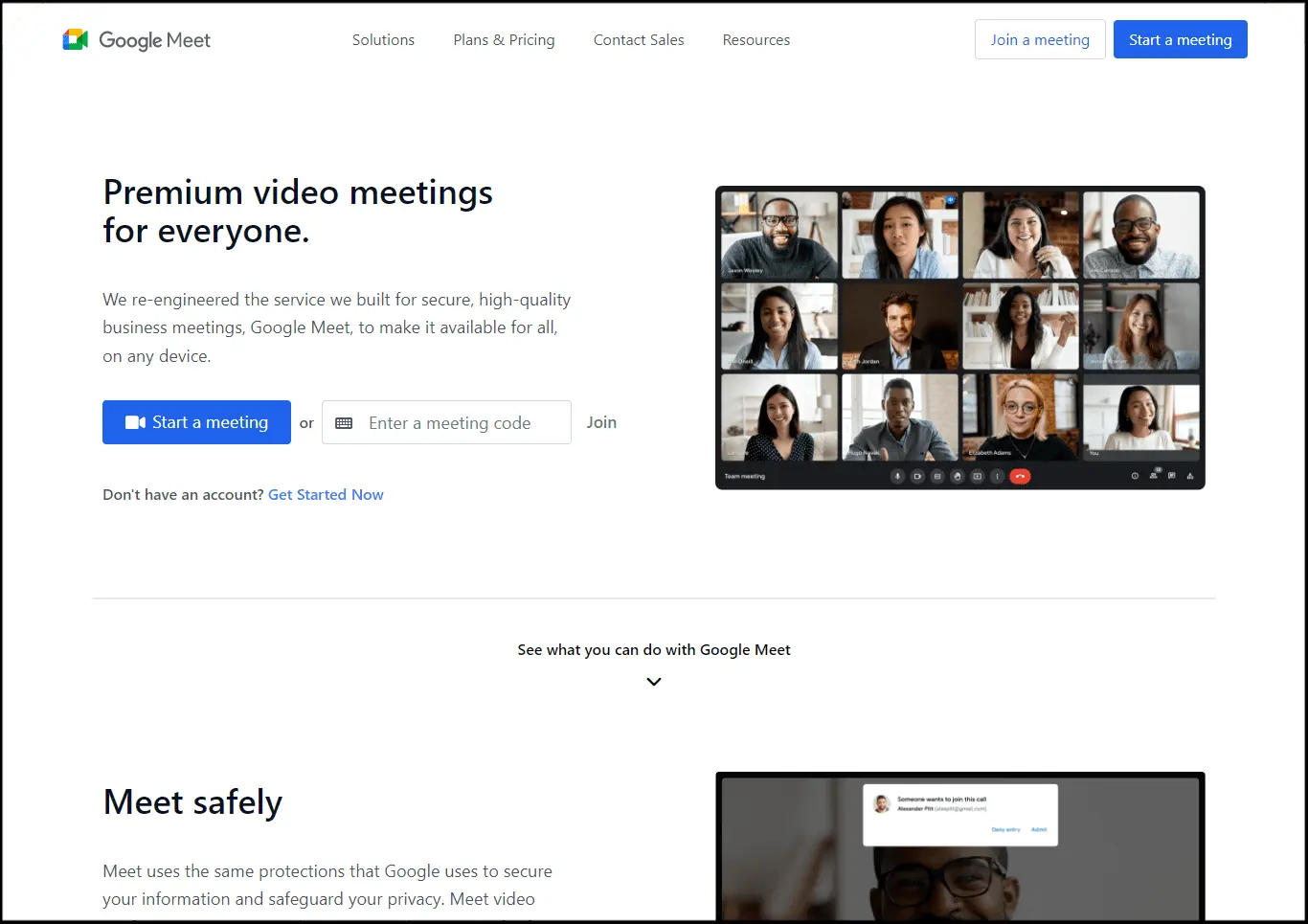Click 'Admit' in the join request popup image
This screenshot has width=1308, height=924.
point(1039,829)
